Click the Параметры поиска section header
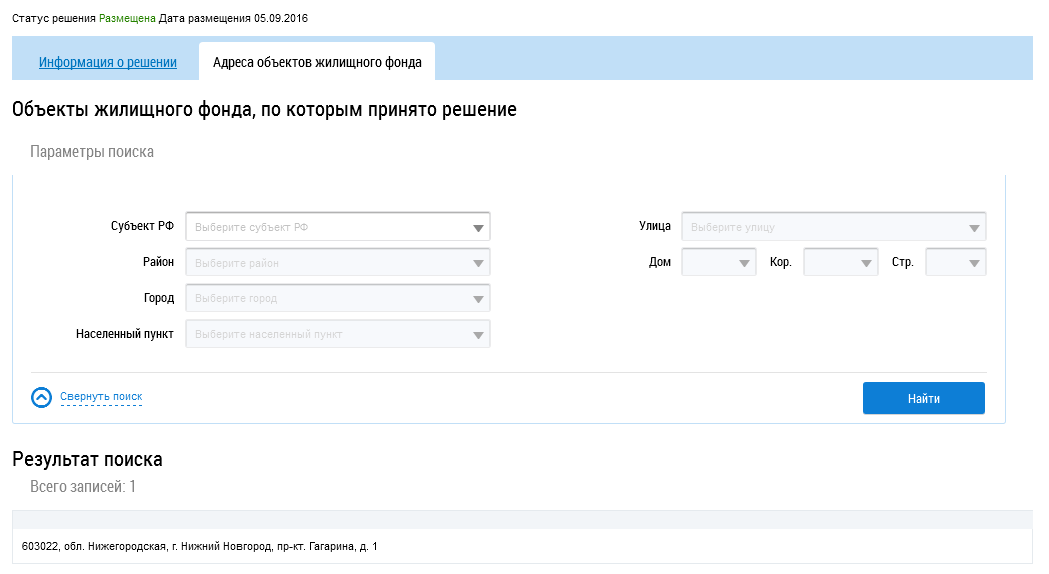1049x574 pixels. tap(92, 152)
